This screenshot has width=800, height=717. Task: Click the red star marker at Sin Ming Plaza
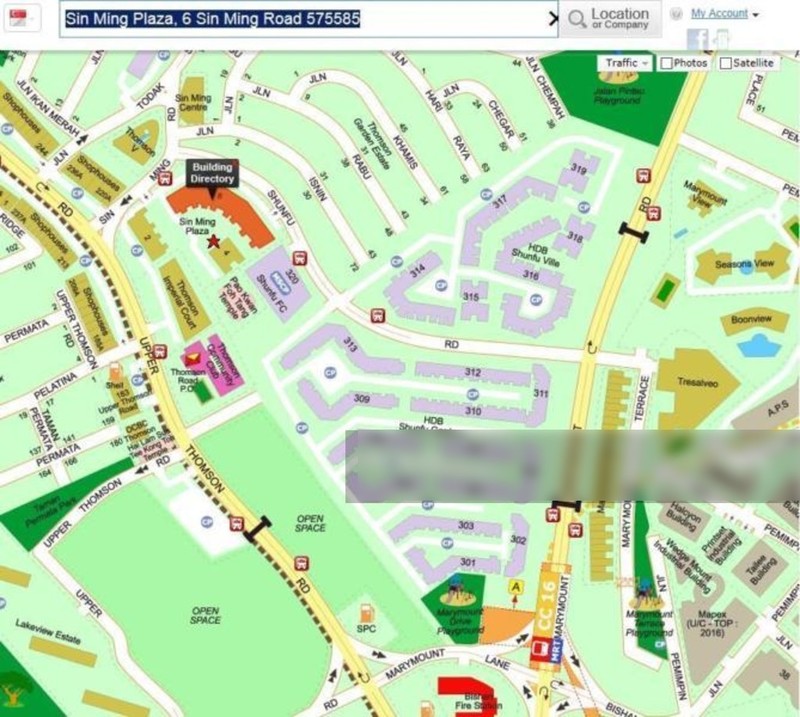[212, 241]
